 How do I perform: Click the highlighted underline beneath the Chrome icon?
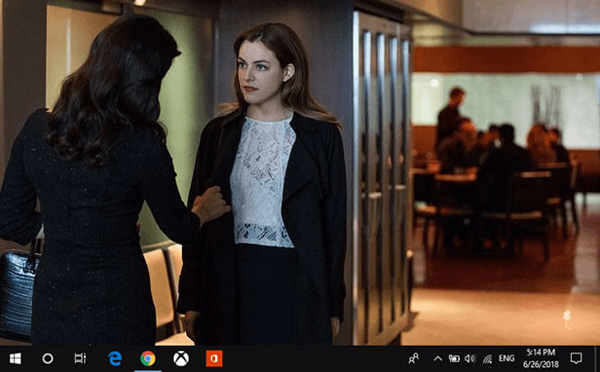148,371
